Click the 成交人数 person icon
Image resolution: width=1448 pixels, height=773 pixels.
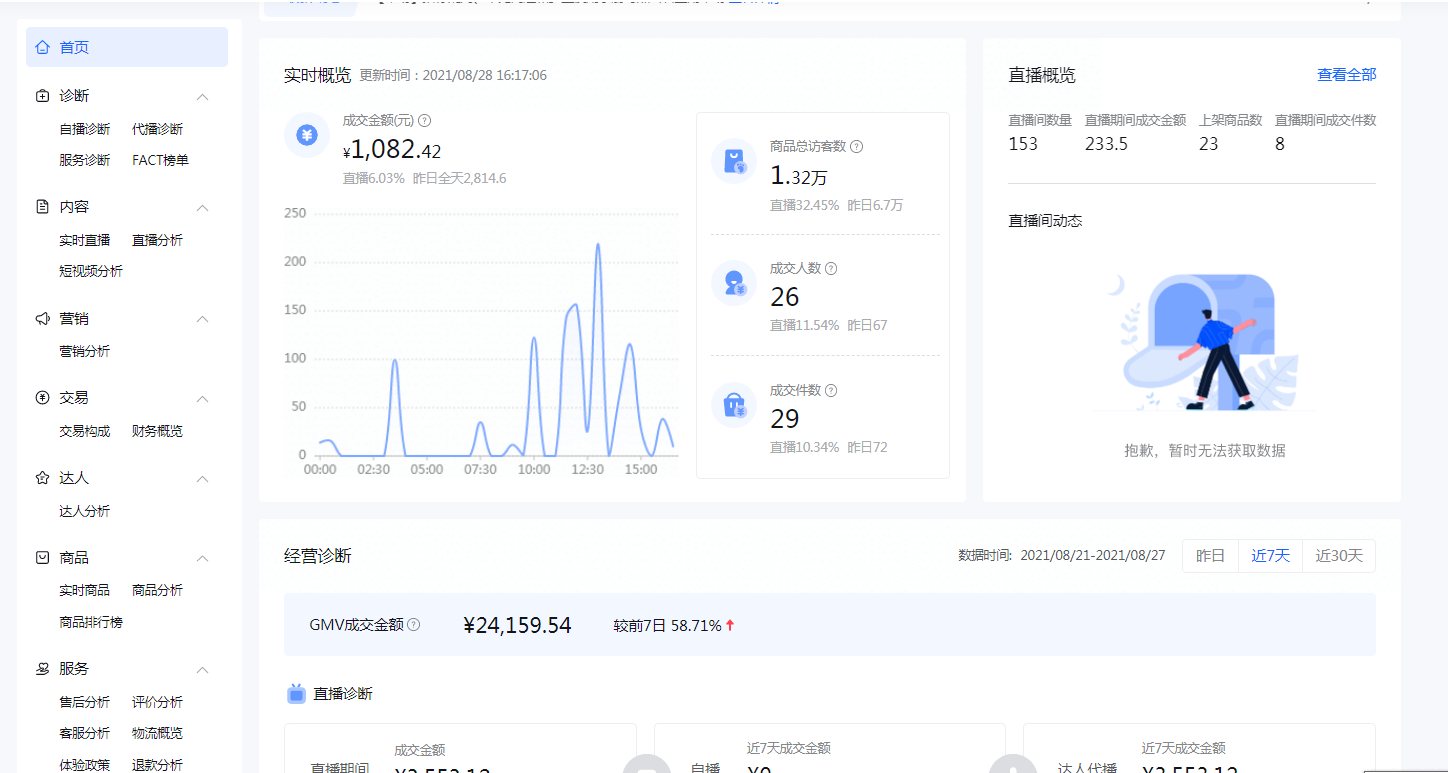click(x=734, y=283)
